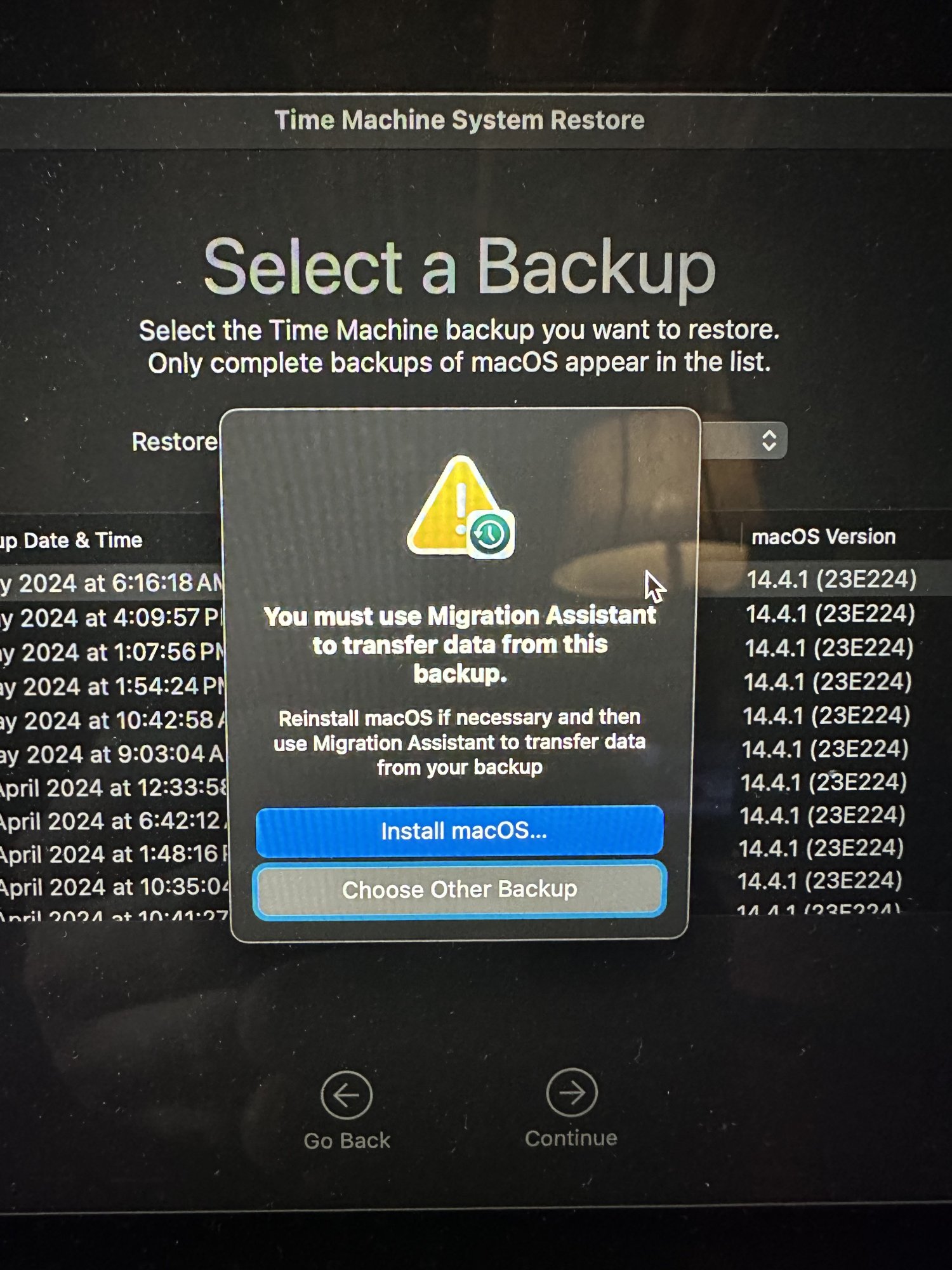Sort by Backup Date & Time column header
Screen dimensions: 952x1270
71,540
